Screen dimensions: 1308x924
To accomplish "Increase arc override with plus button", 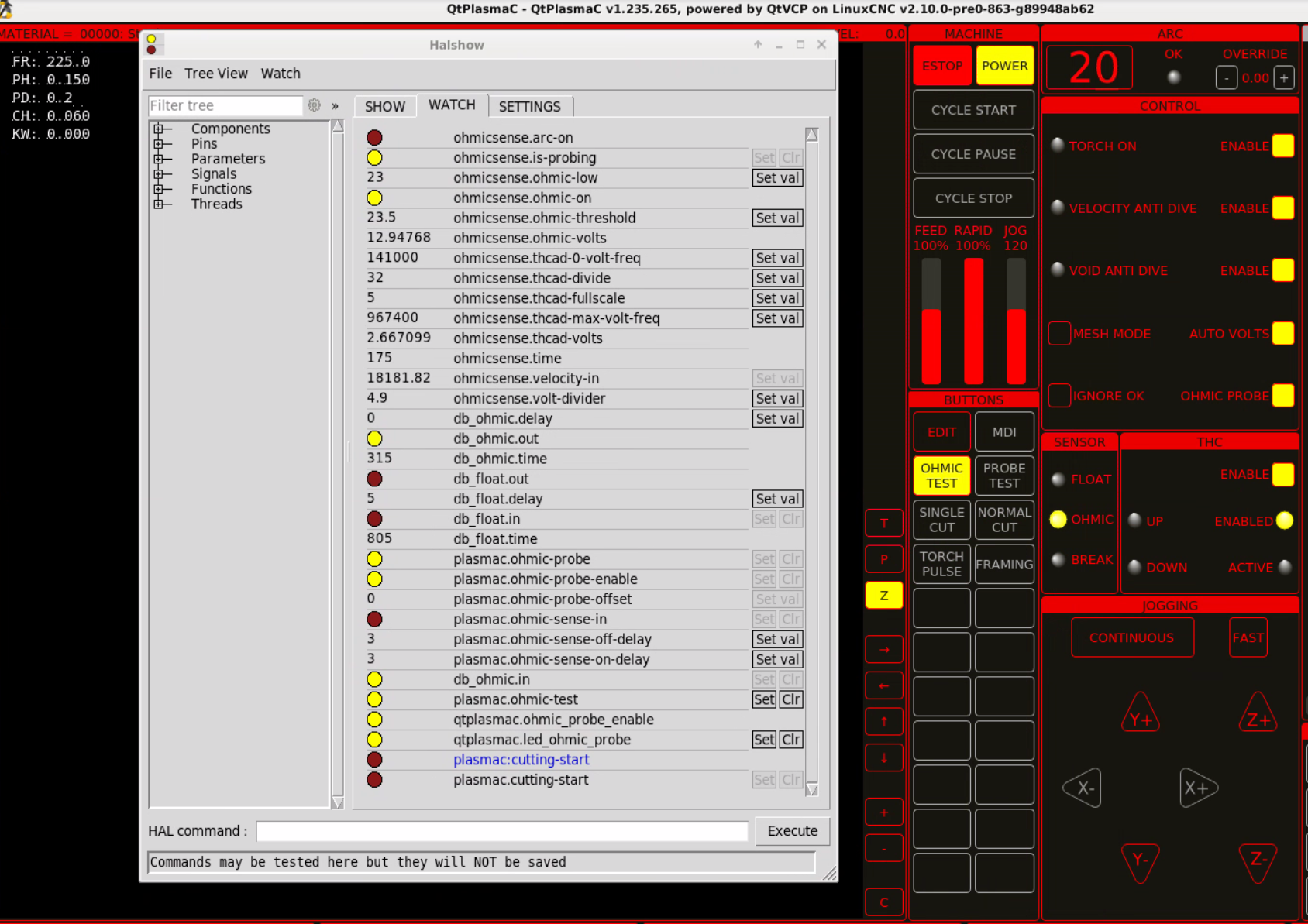I will tap(1284, 78).
